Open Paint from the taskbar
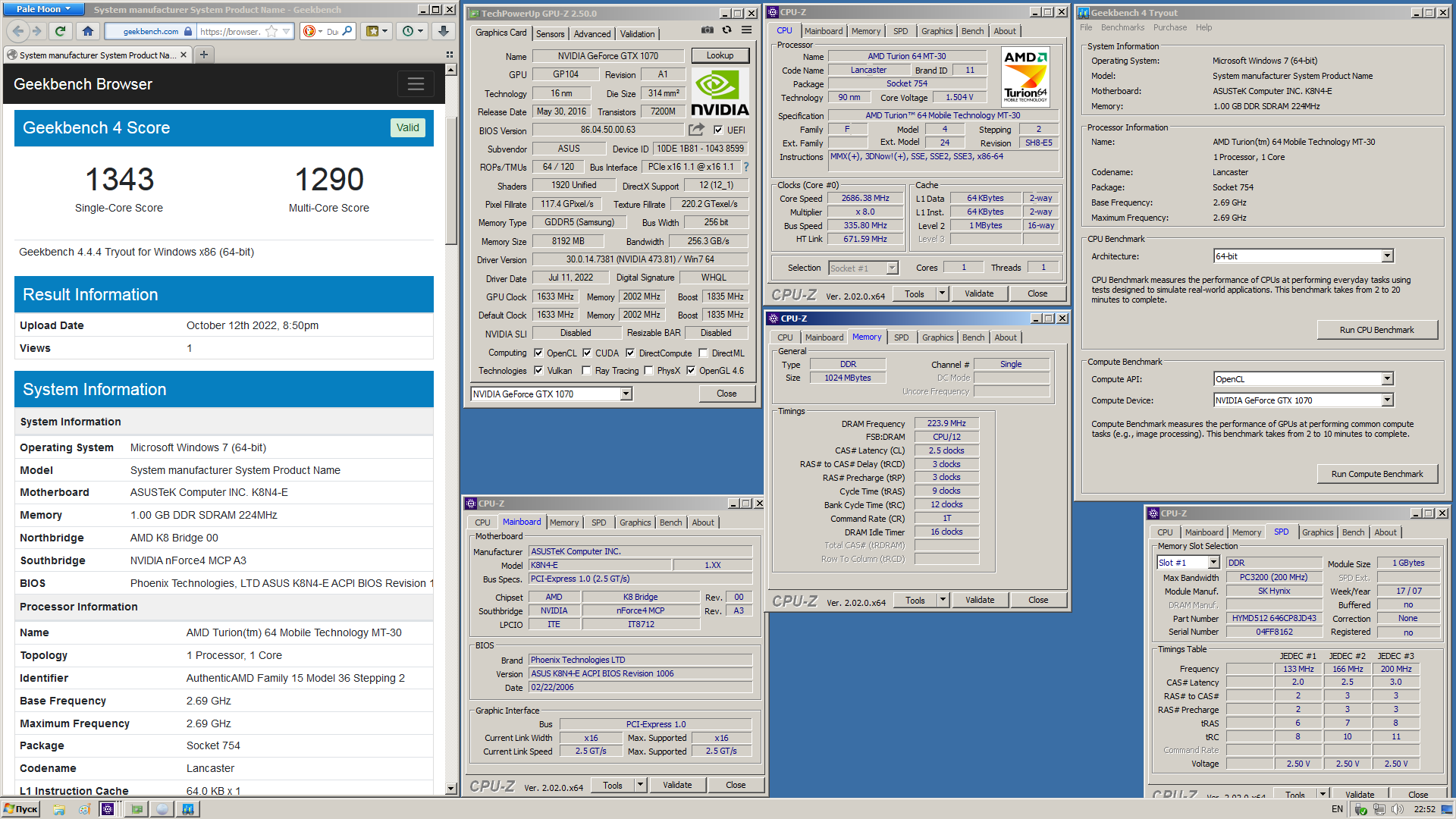Image resolution: width=1456 pixels, height=819 pixels. [84, 809]
